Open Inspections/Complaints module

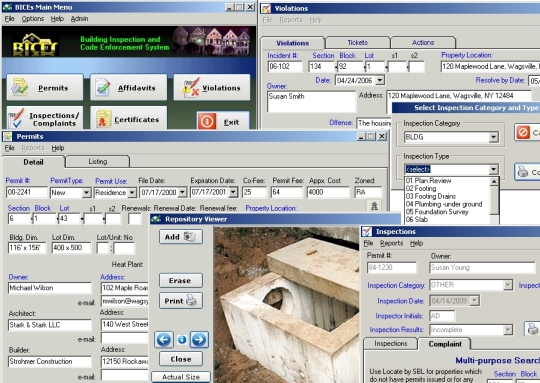(x=45, y=118)
